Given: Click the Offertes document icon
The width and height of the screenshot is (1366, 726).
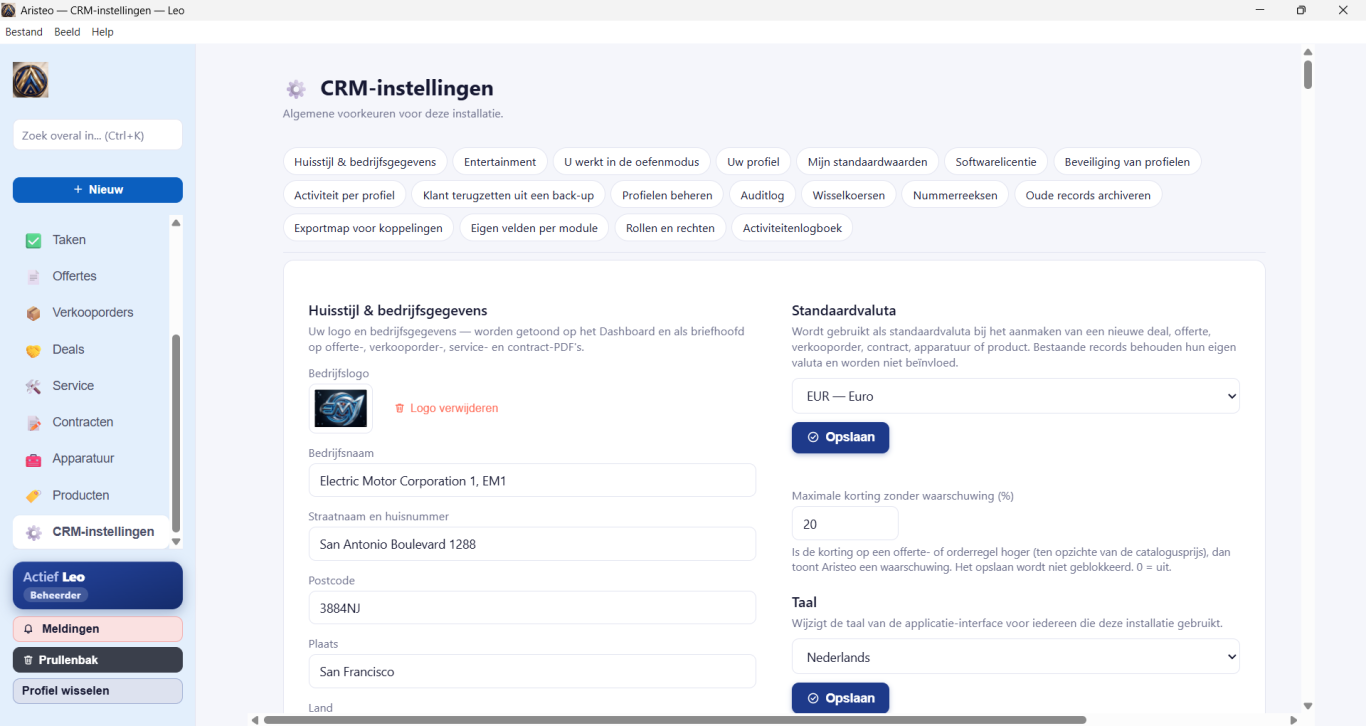Looking at the screenshot, I should pos(33,277).
